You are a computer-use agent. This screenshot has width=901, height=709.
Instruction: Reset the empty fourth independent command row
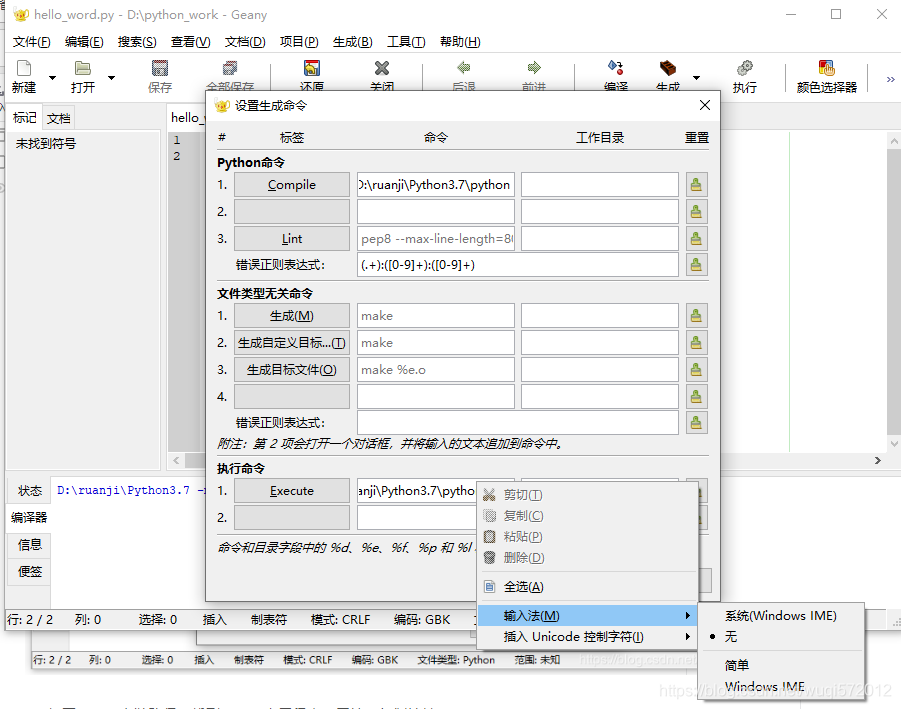696,396
